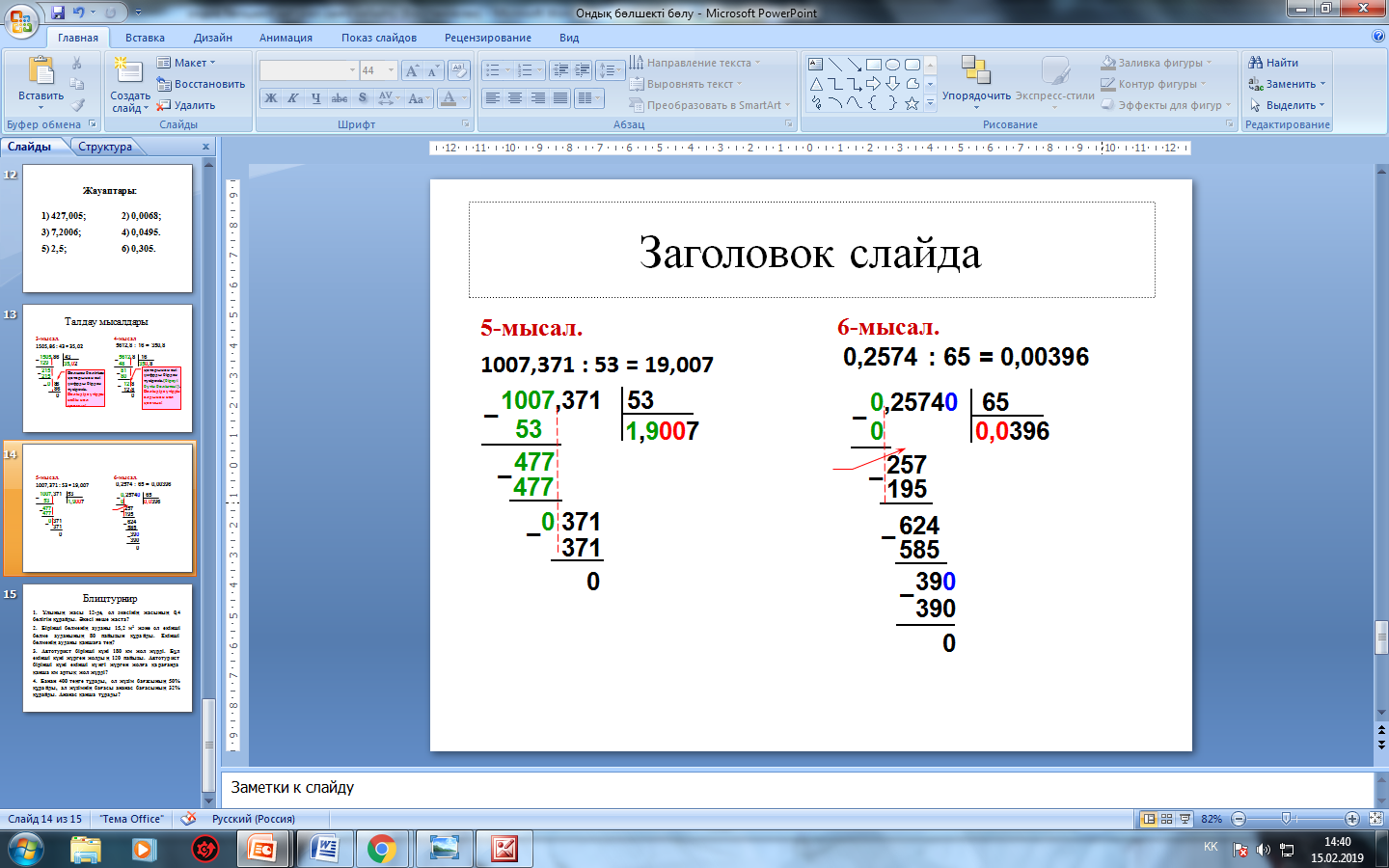Screen dimensions: 1389x868
Task: Select slide 13 thumbnail
Action: [107, 368]
